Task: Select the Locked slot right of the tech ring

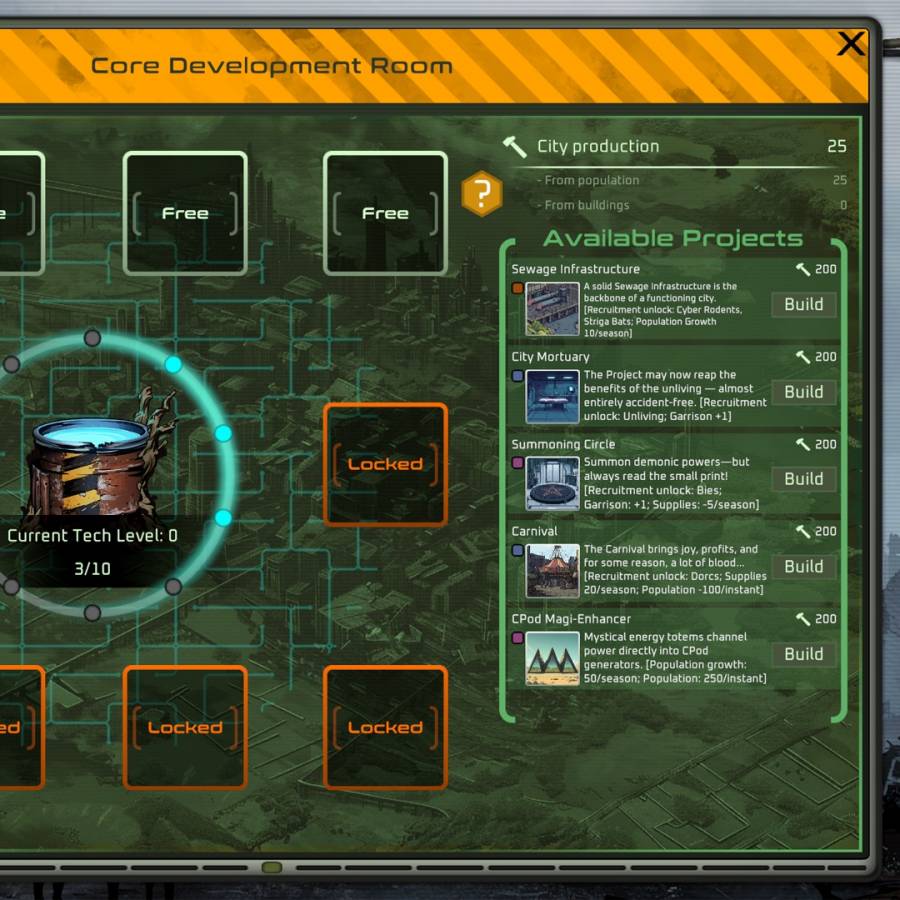Action: [385, 464]
